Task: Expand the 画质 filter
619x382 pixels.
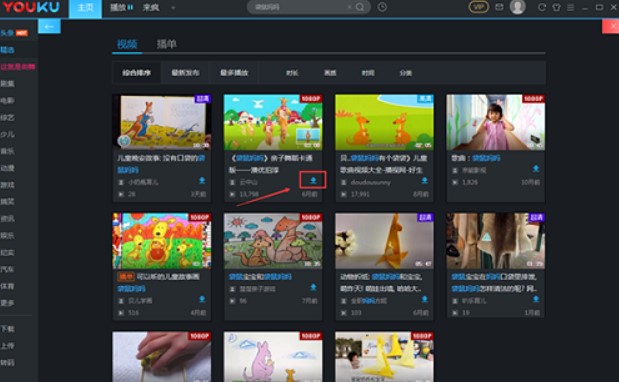Action: tap(330, 73)
